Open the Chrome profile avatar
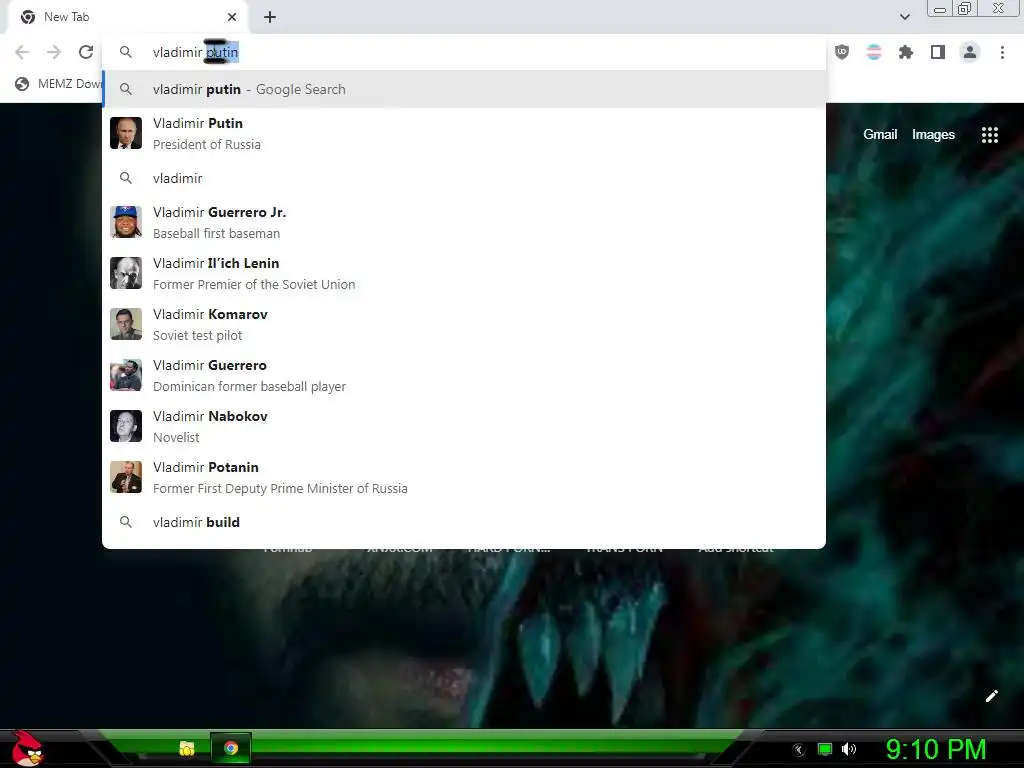Viewport: 1024px width, 768px height. [970, 52]
